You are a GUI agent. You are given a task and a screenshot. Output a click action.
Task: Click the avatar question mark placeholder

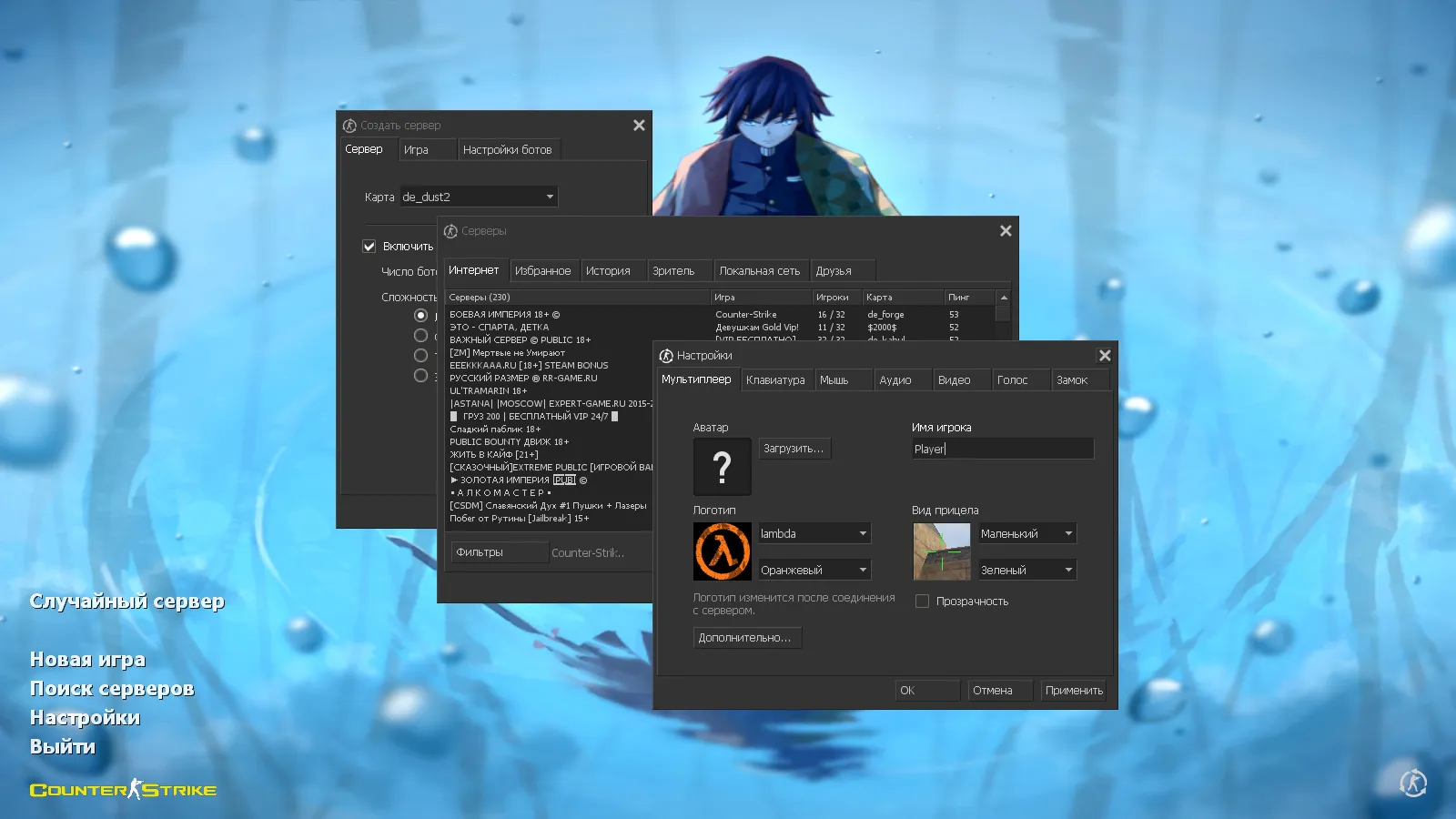(722, 467)
